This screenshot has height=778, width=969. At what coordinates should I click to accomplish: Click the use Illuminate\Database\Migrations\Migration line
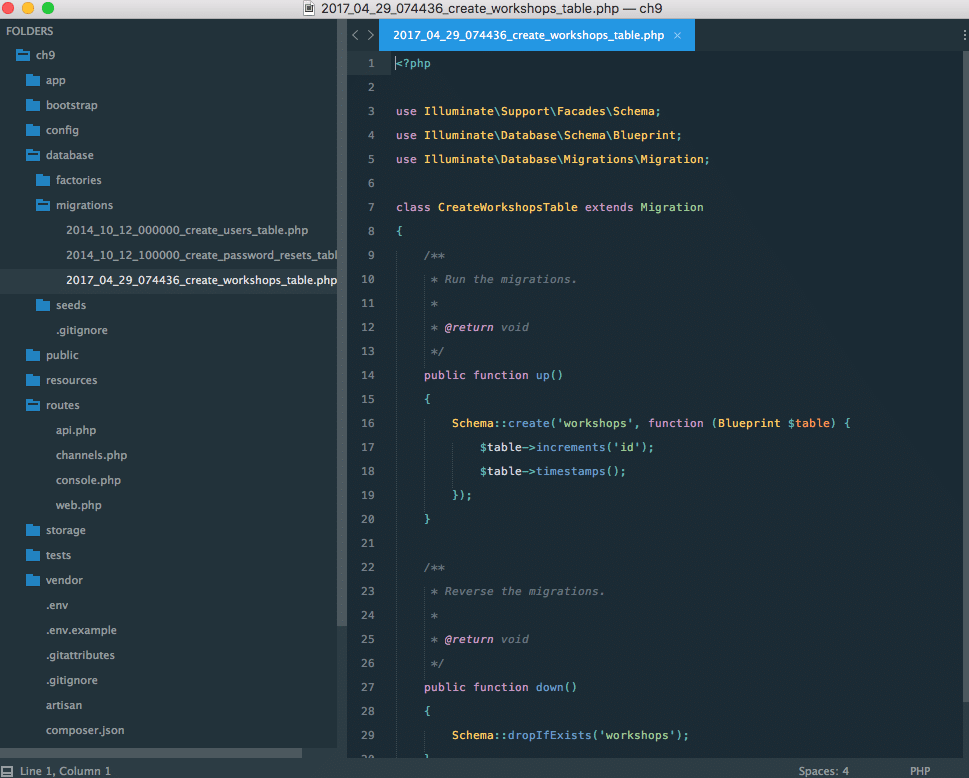[x=552, y=159]
